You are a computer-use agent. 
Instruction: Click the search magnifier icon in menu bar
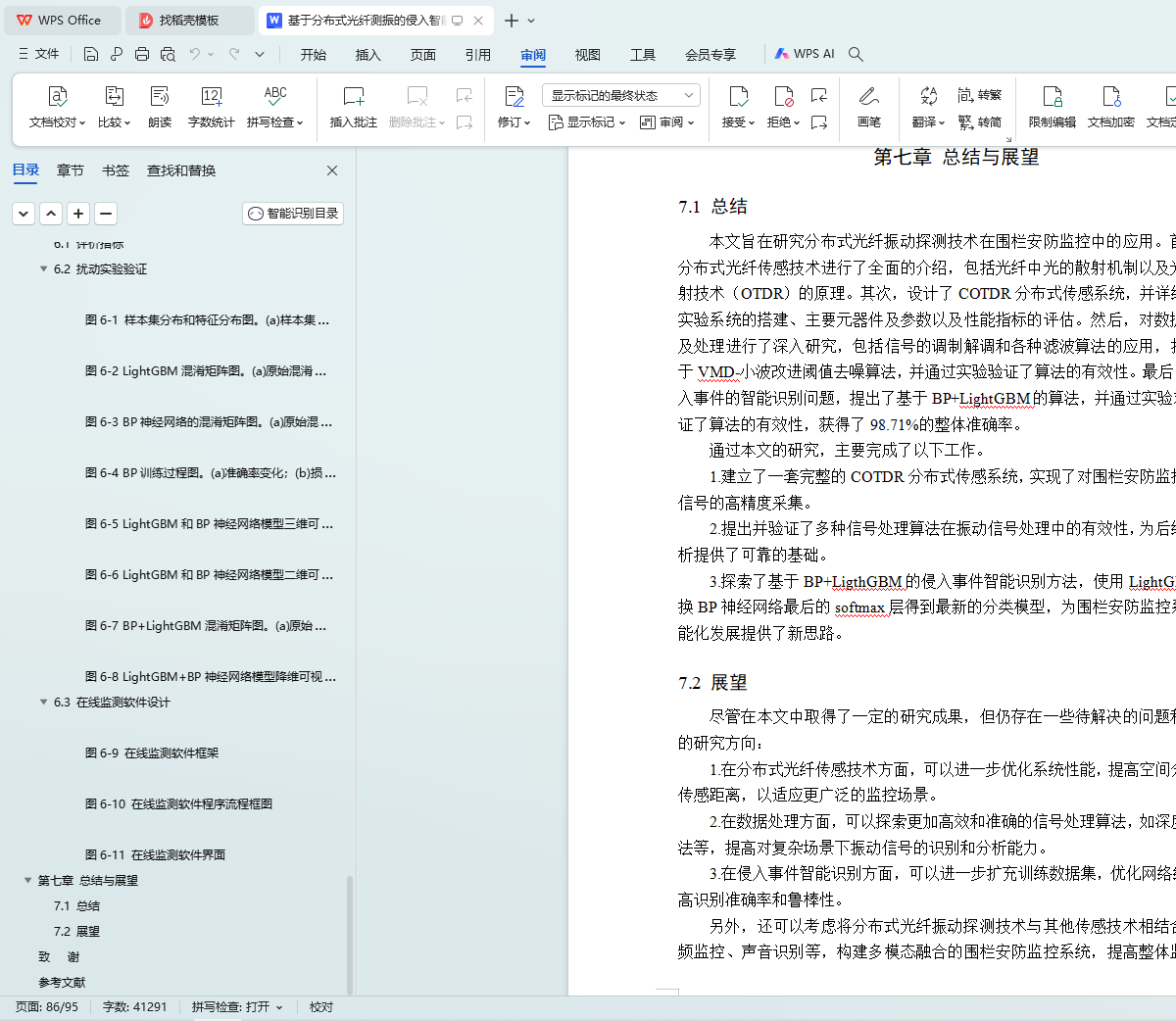pos(856,54)
